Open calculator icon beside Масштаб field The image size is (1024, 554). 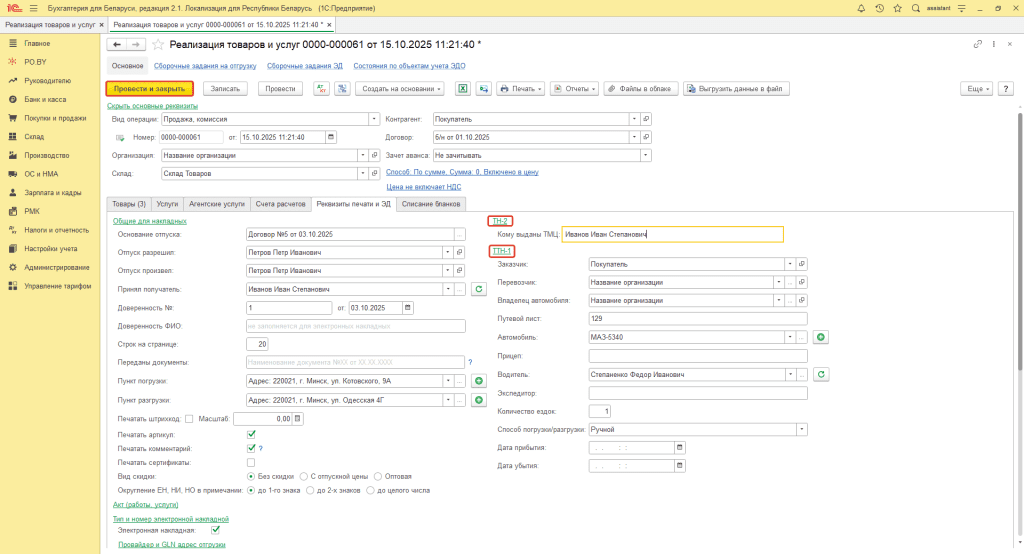298,418
